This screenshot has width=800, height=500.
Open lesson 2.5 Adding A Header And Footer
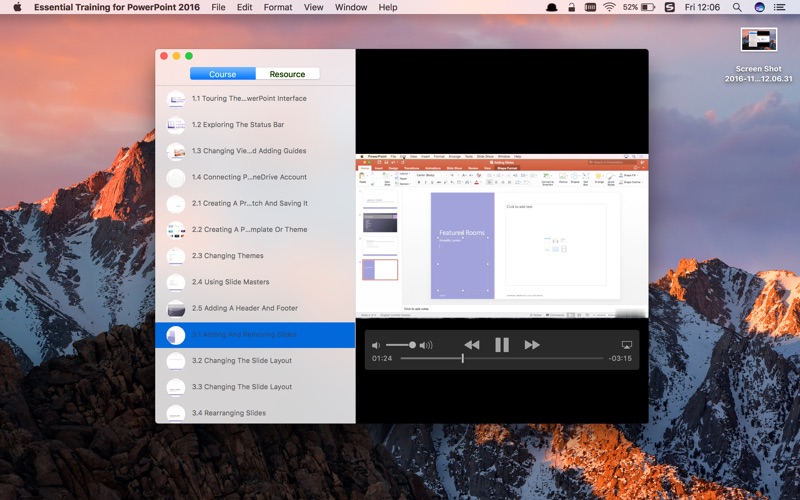click(255, 308)
